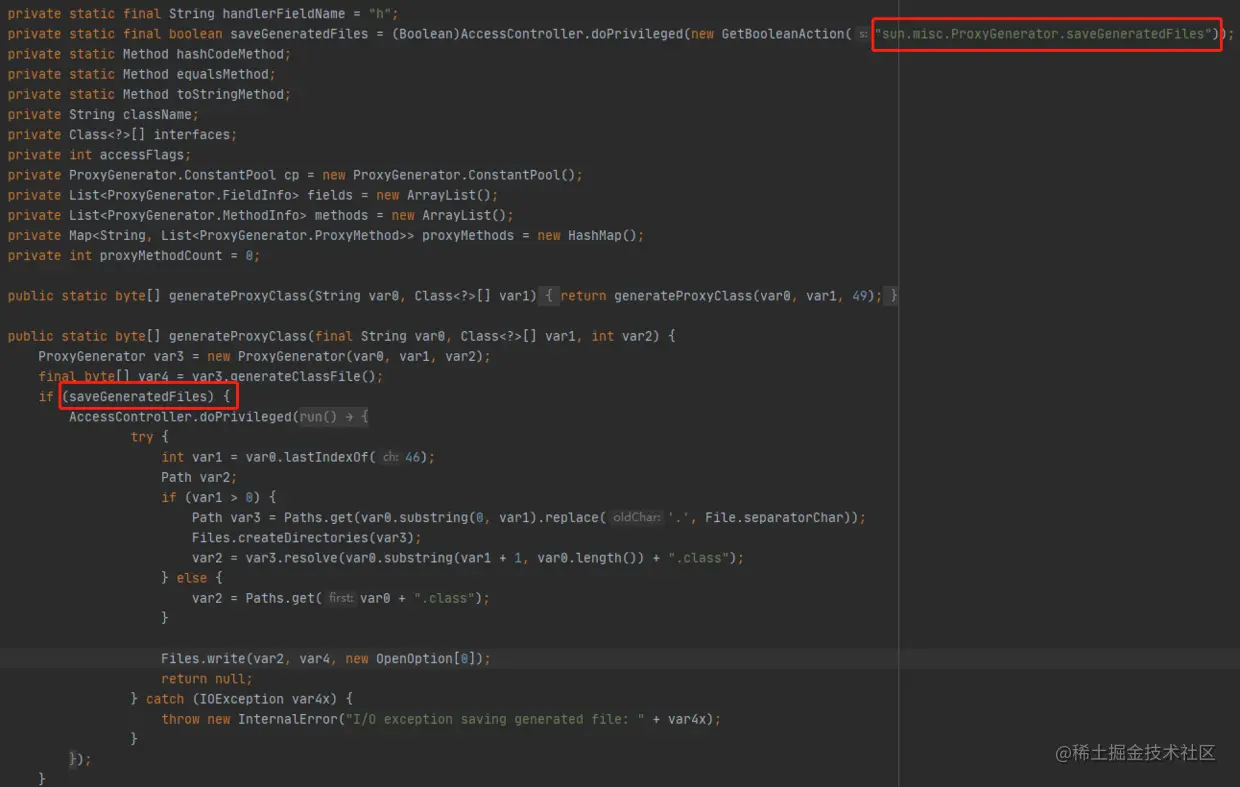Click the interfaces field name
The height and width of the screenshot is (787, 1240).
pyautogui.click(x=192, y=134)
